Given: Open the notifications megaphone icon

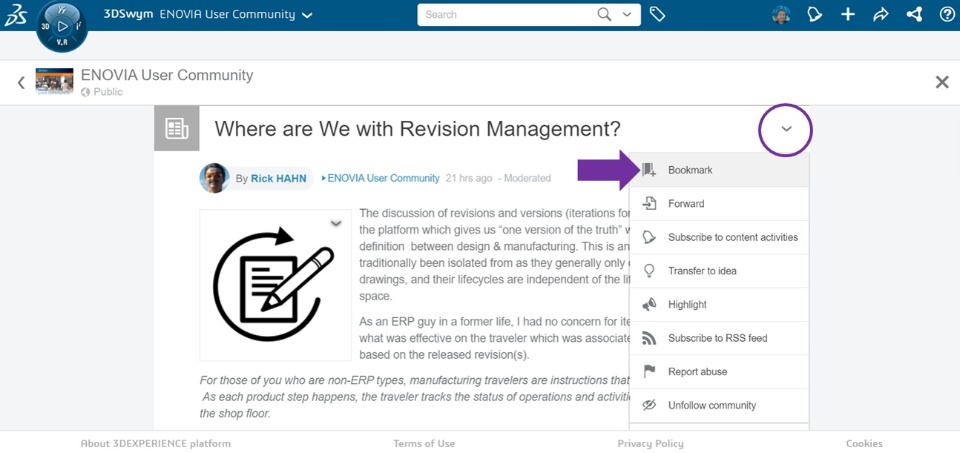Looking at the screenshot, I should (815, 15).
